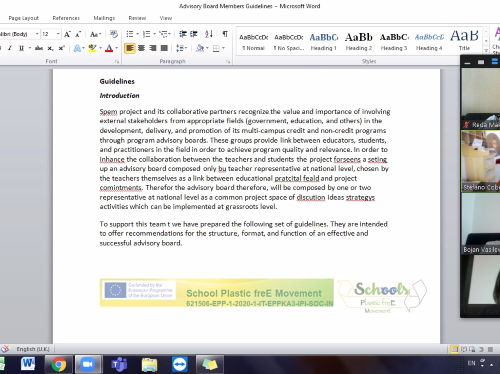Apply the Title style
The width and height of the screenshot is (500, 374).
pos(464,42)
